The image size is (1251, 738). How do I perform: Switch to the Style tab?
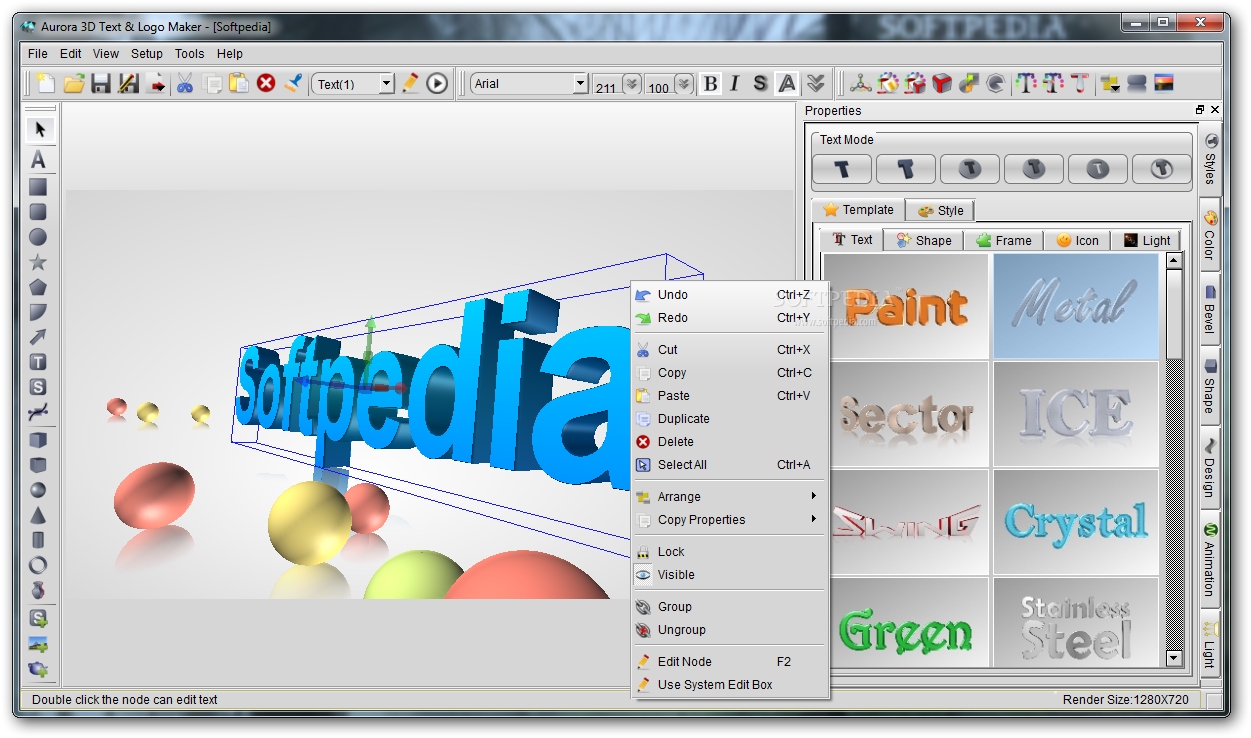pos(940,210)
